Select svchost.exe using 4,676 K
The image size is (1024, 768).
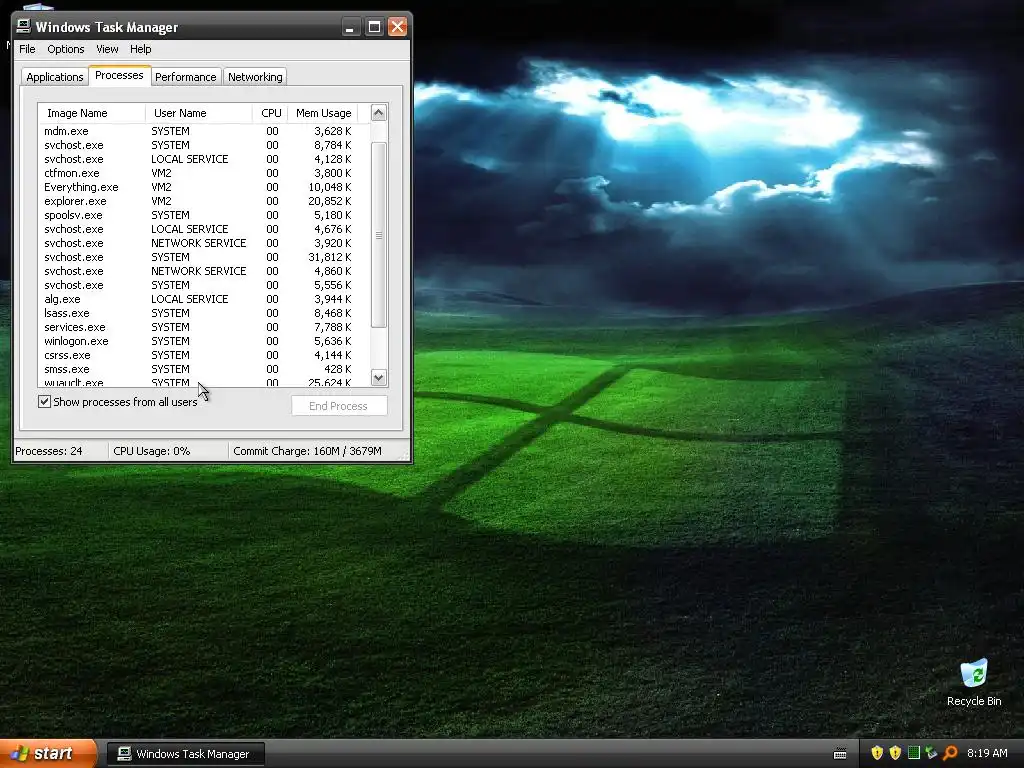point(204,229)
